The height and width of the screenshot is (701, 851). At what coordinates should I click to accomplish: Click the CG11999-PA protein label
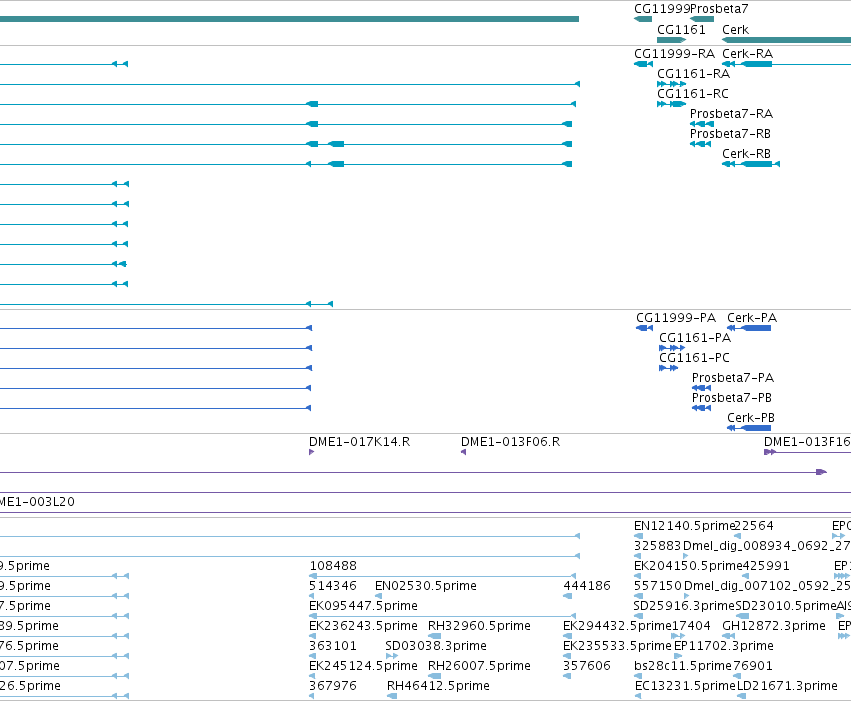pos(676,318)
